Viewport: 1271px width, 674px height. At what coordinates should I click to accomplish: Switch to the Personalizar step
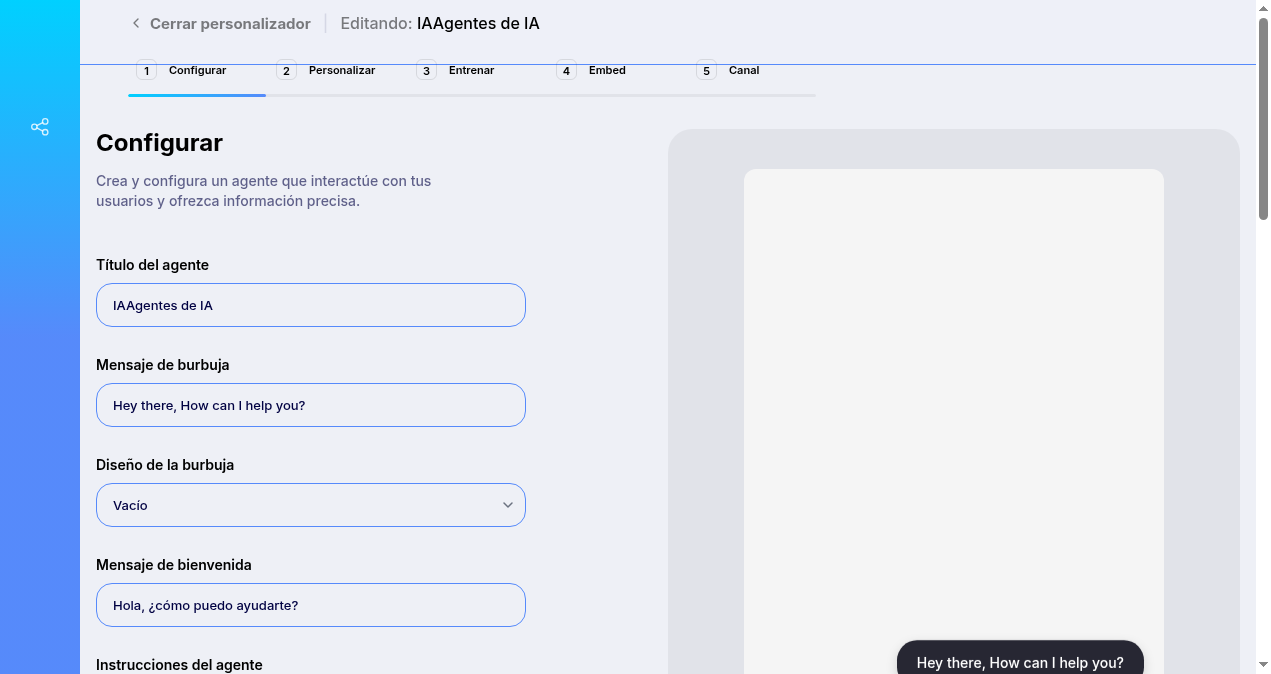click(341, 70)
